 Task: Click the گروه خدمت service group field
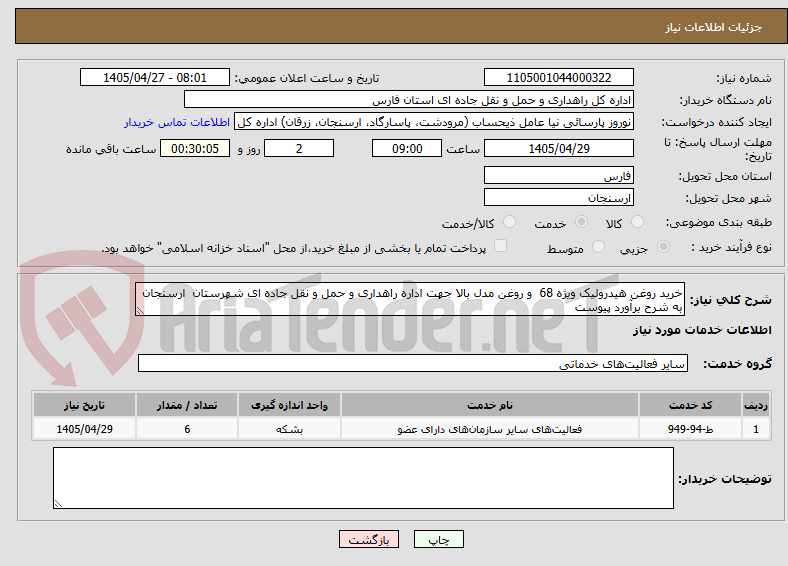[413, 363]
